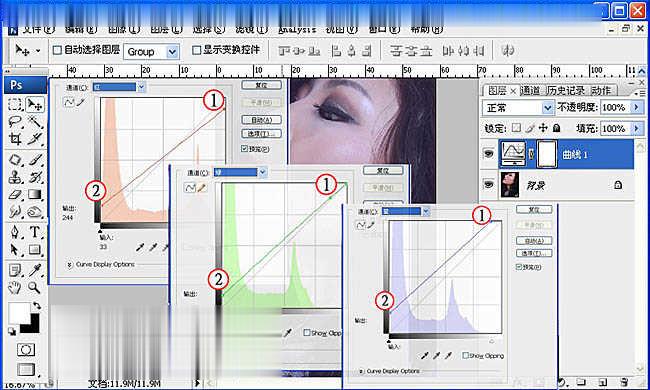This screenshot has height=390, width=650.
Task: Select the Dodge tool
Action: point(35,212)
